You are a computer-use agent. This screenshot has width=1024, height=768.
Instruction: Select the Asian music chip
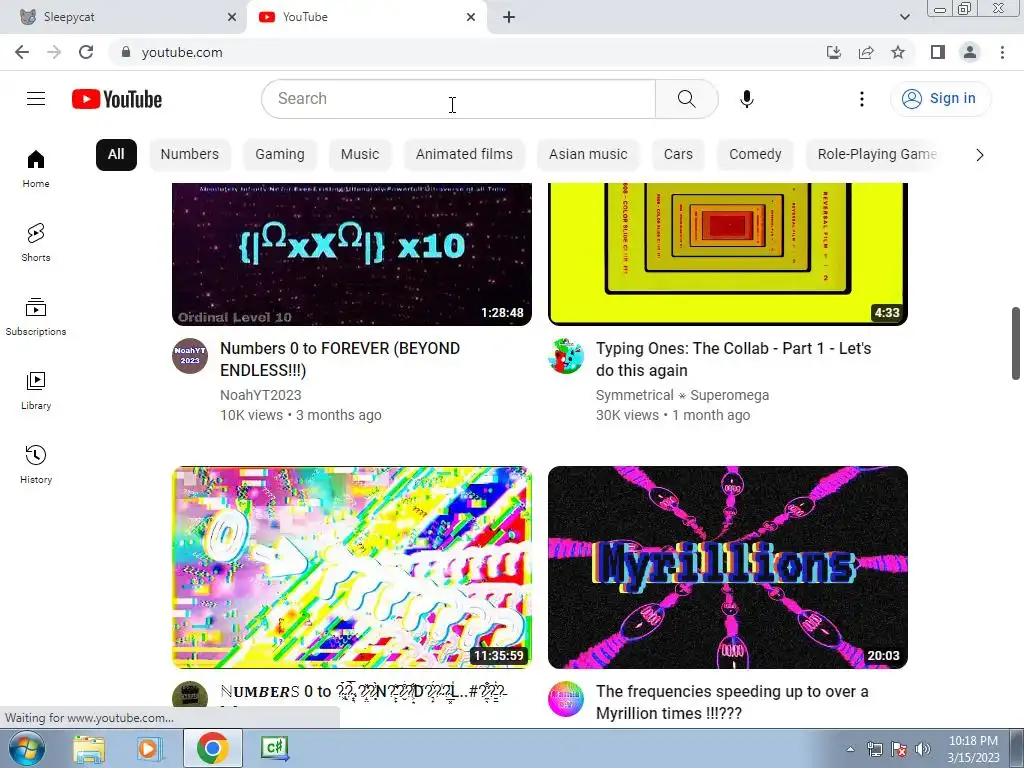[x=588, y=155]
